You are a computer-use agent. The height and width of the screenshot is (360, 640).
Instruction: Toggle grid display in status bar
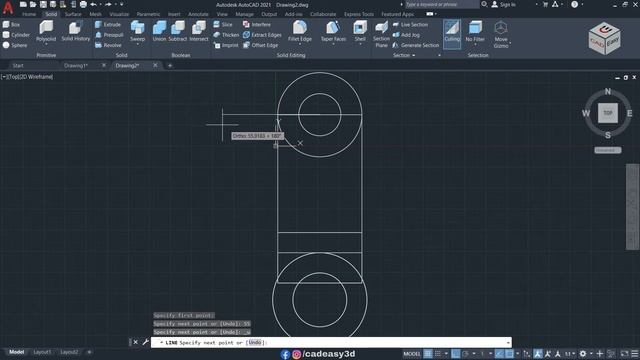[428, 353]
